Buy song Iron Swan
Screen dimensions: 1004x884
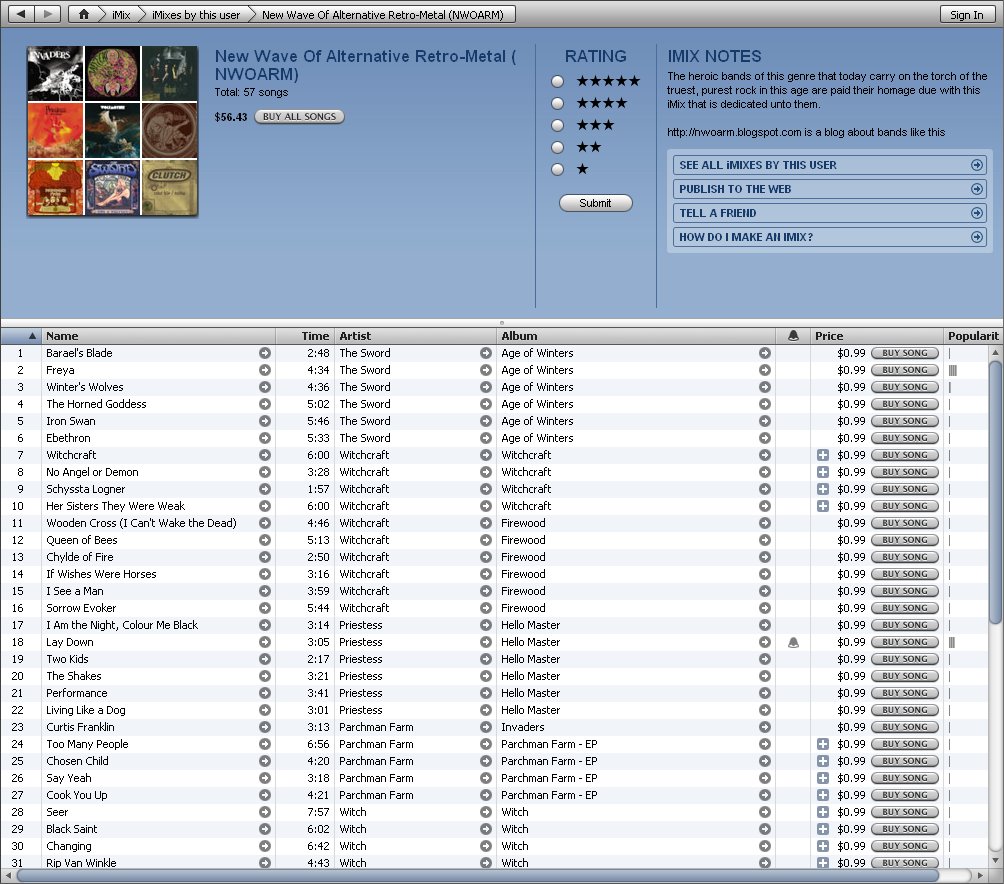point(905,421)
